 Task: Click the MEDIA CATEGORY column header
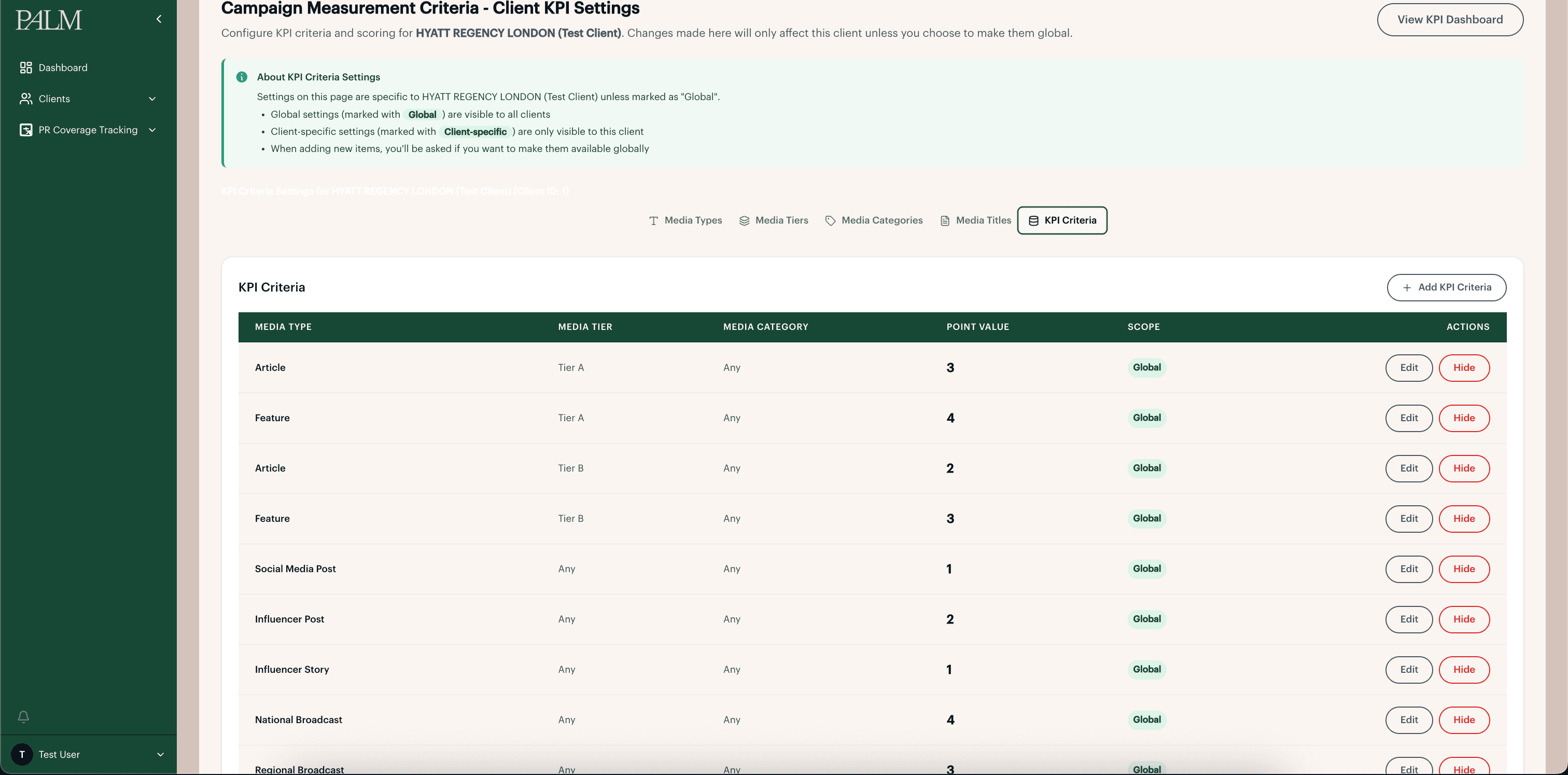tap(765, 327)
